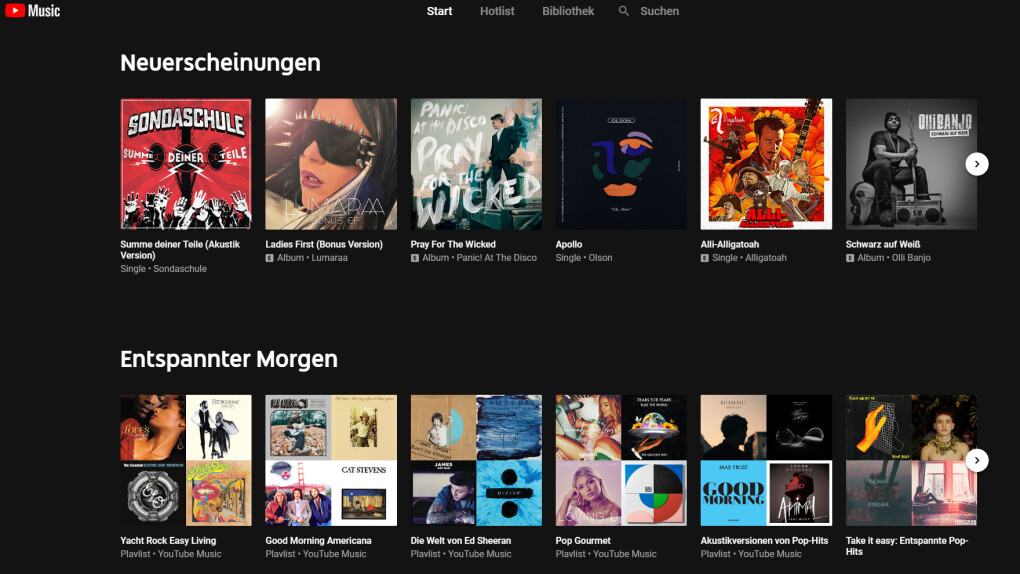This screenshot has height=574, width=1020.
Task: Show more Entspannter Morgen playlists with the arrow
Action: click(x=976, y=460)
